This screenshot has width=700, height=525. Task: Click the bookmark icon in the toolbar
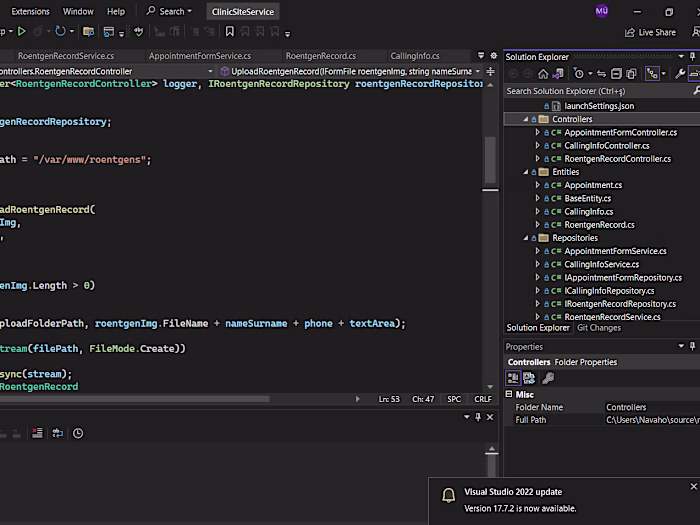pyautogui.click(x=229, y=32)
